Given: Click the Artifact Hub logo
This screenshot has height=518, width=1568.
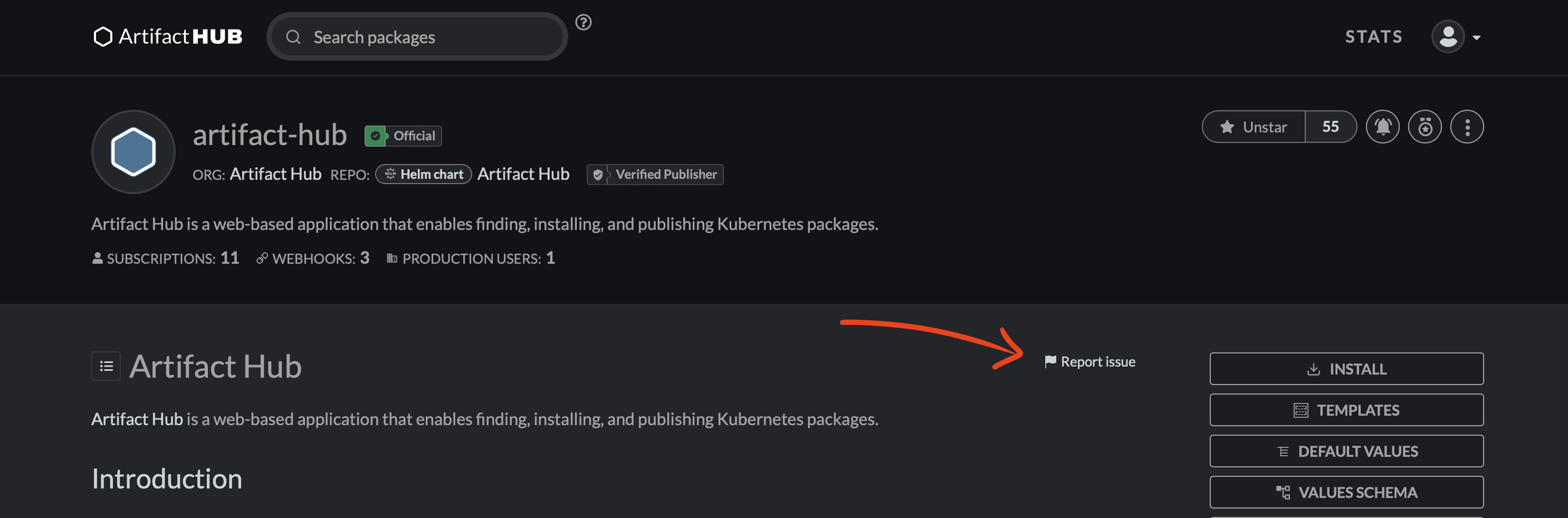Looking at the screenshot, I should (167, 36).
